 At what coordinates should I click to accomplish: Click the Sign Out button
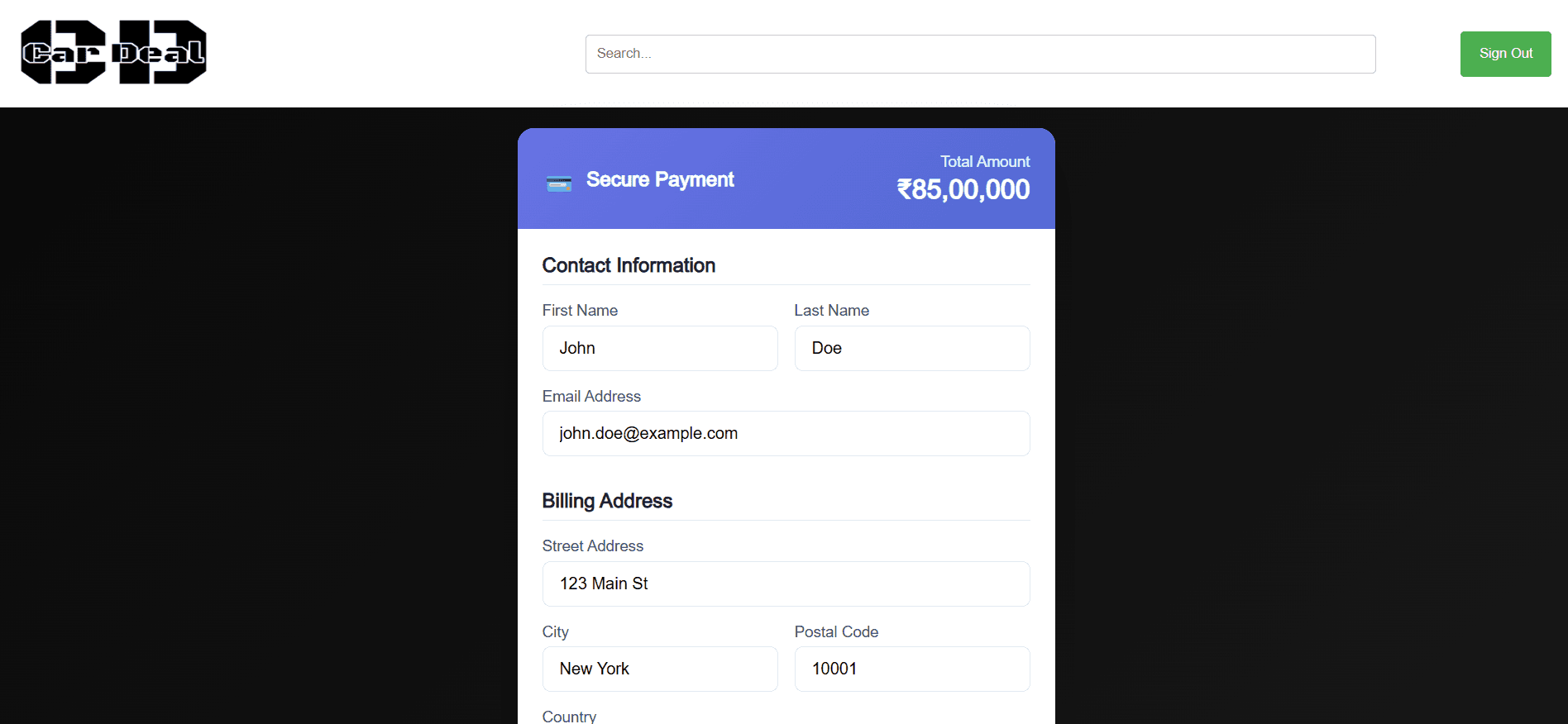coord(1504,53)
